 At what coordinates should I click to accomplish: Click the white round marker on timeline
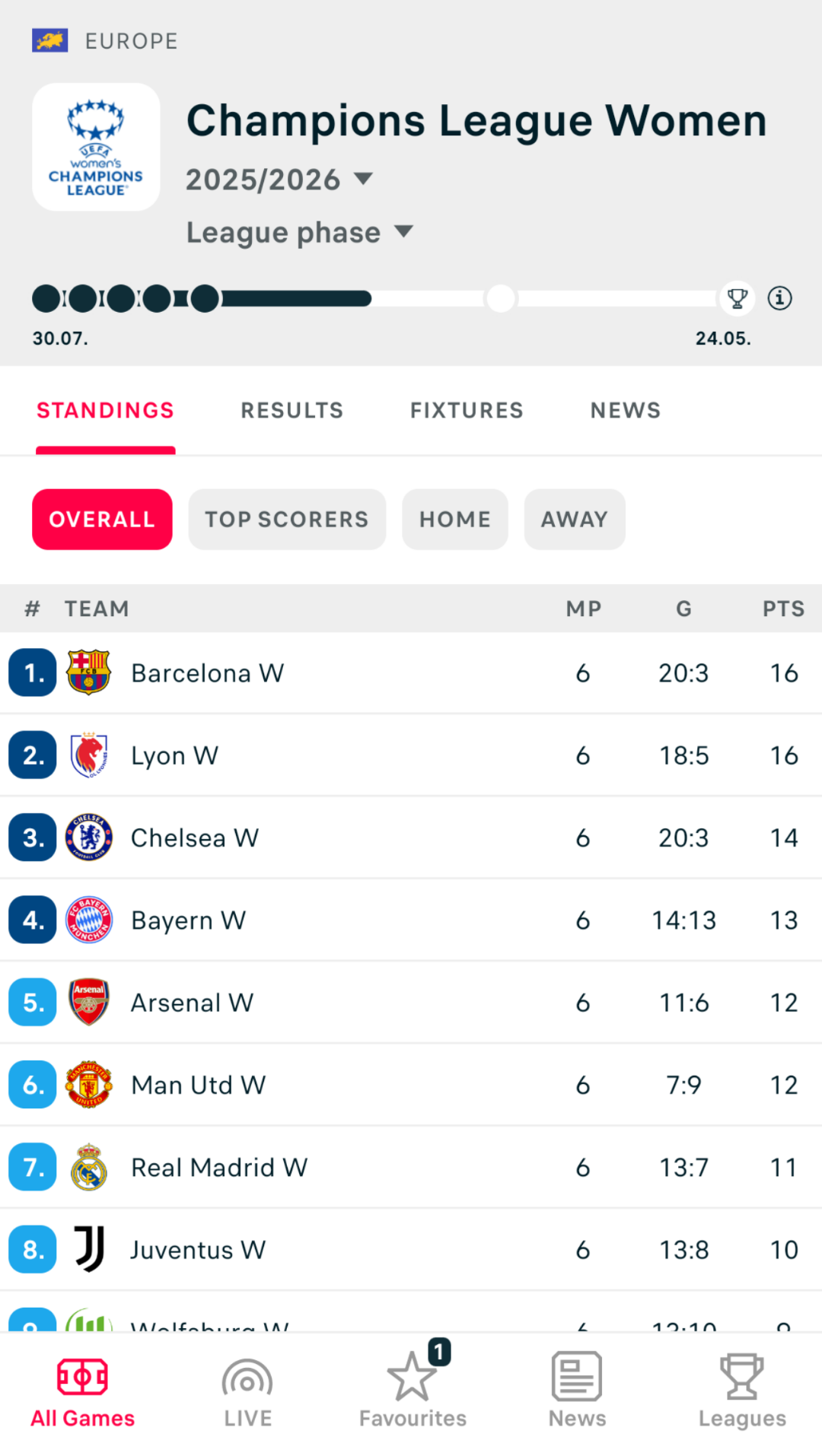click(501, 299)
